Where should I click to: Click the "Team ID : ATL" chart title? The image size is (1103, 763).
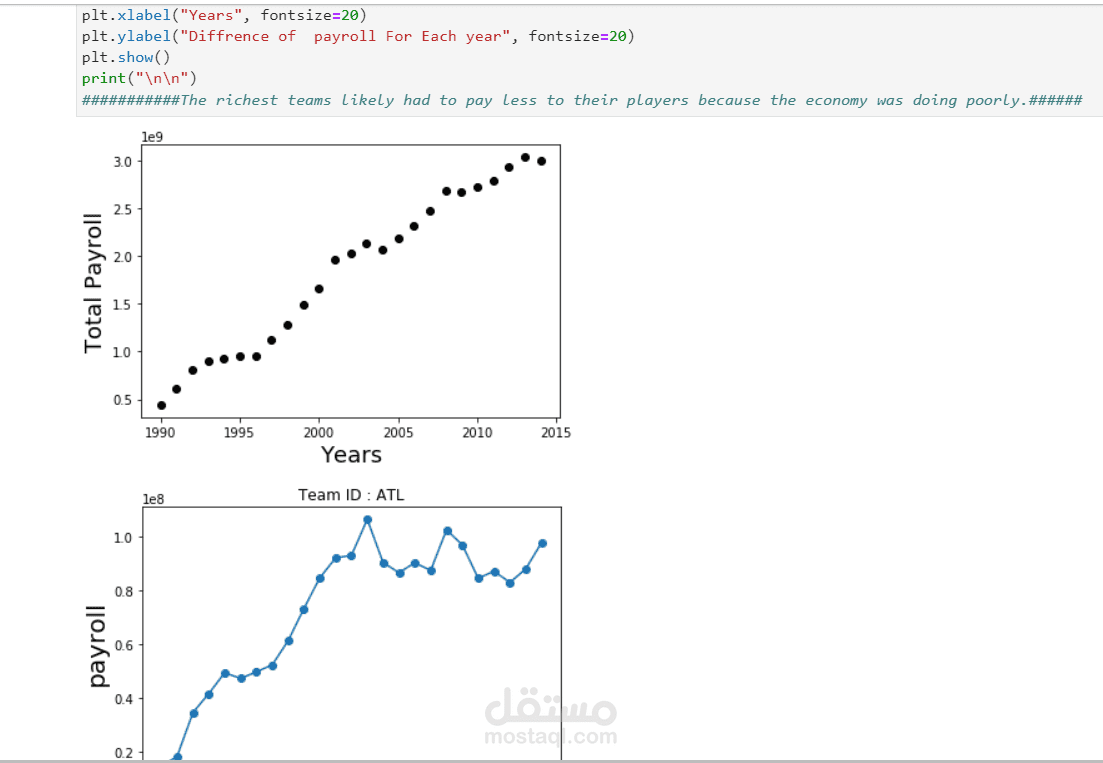pos(351,495)
